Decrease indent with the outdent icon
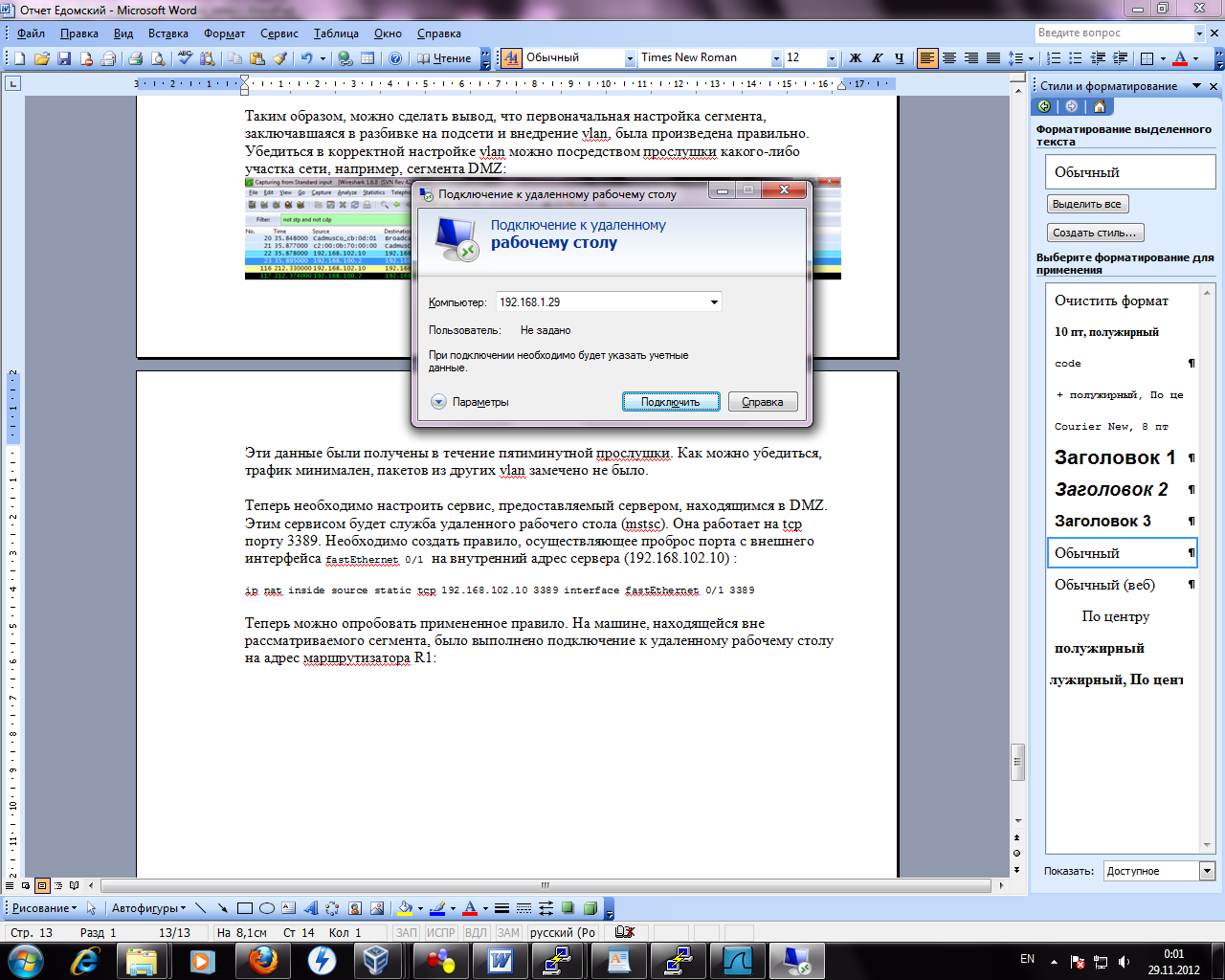1225x980 pixels. point(1098,58)
